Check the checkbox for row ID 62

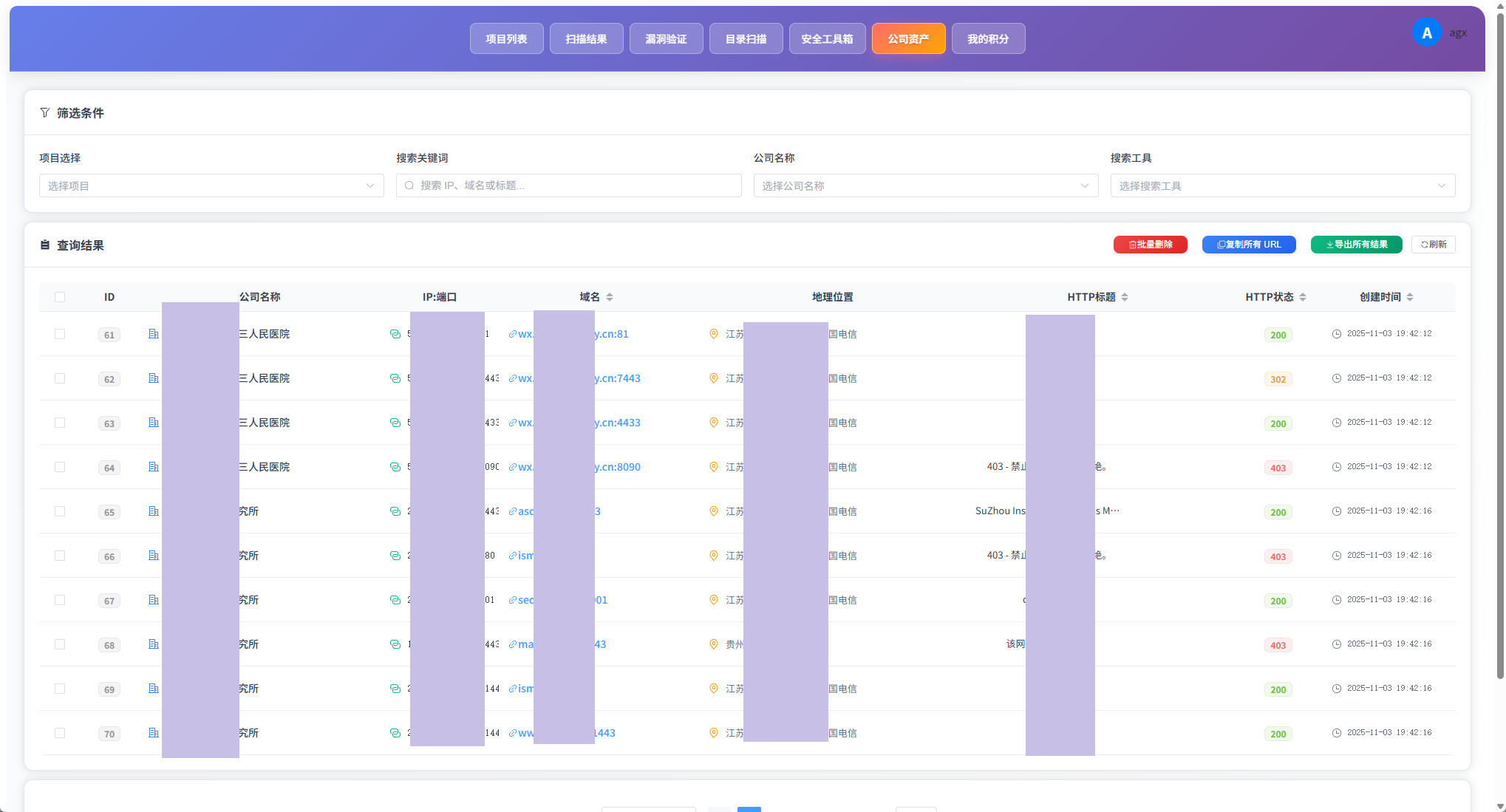coord(60,378)
